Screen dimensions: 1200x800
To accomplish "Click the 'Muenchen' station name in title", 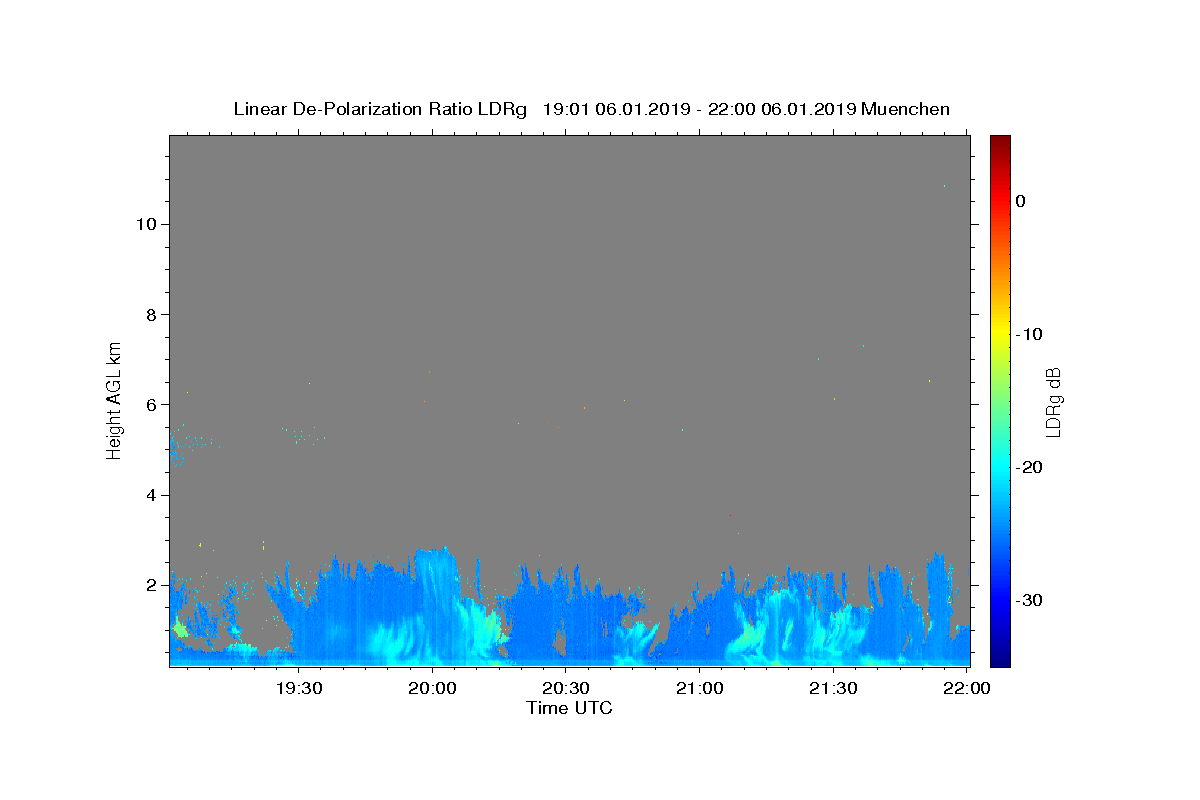I will 905,109.
